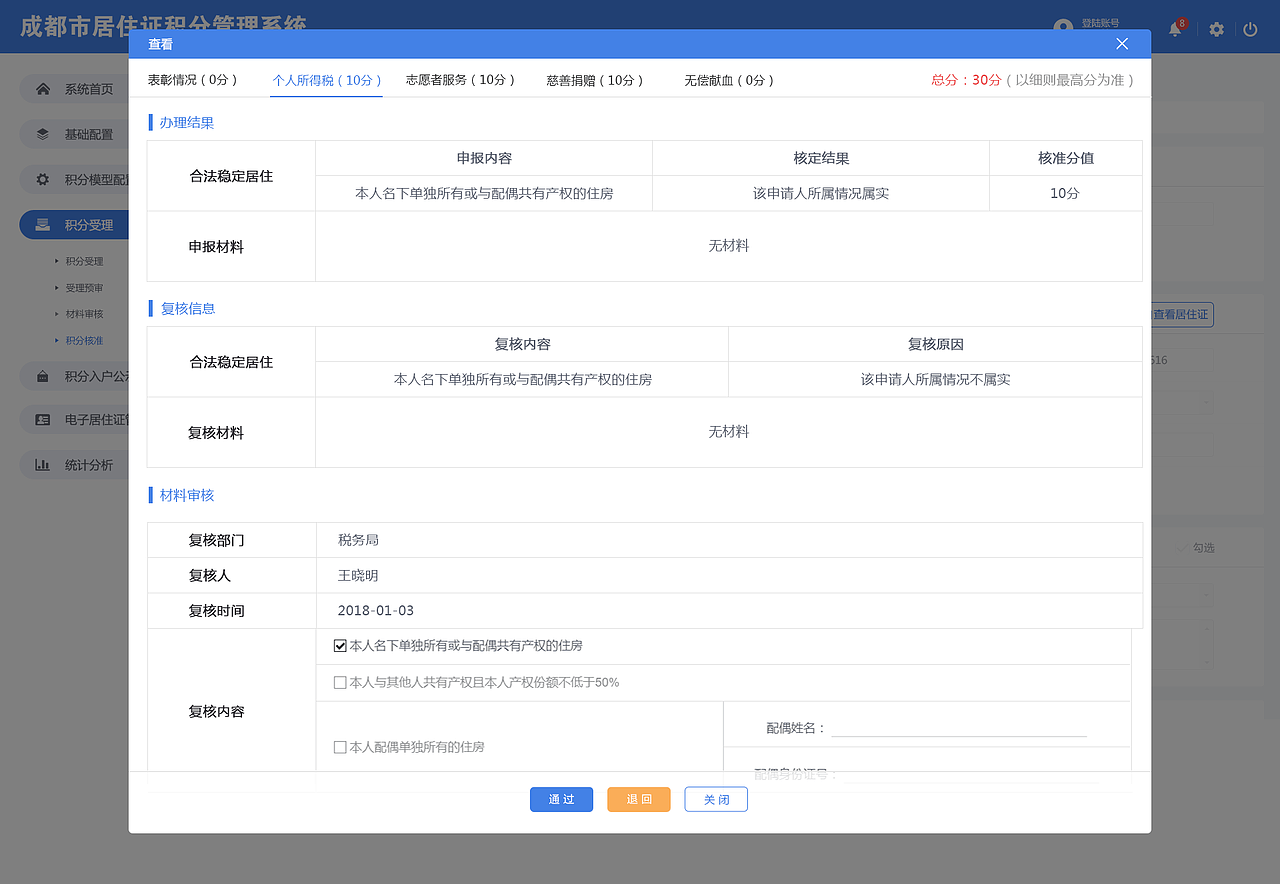This screenshot has height=884, width=1280.
Task: Click 无材料 in 复核材料 row
Action: [729, 432]
